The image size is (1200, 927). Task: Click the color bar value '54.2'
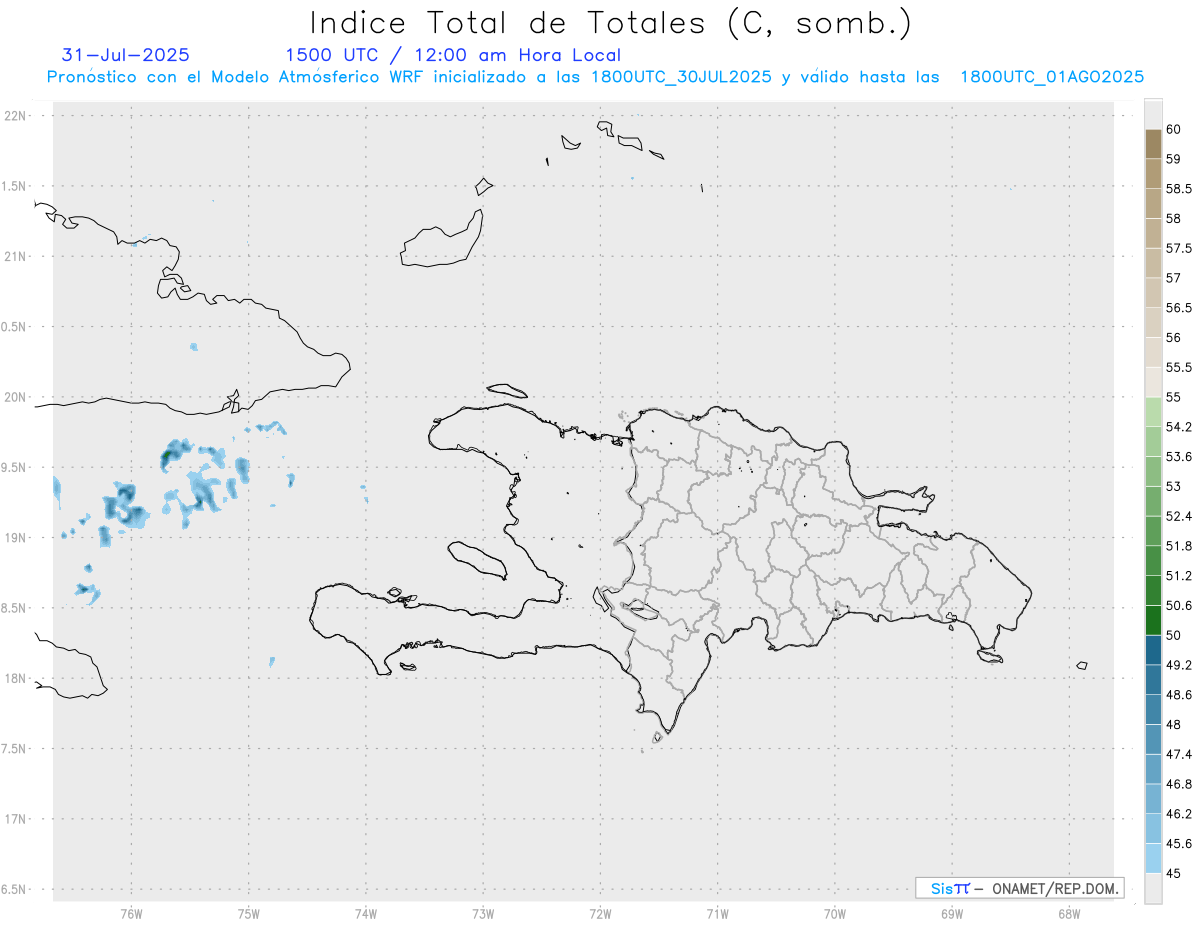1178,427
